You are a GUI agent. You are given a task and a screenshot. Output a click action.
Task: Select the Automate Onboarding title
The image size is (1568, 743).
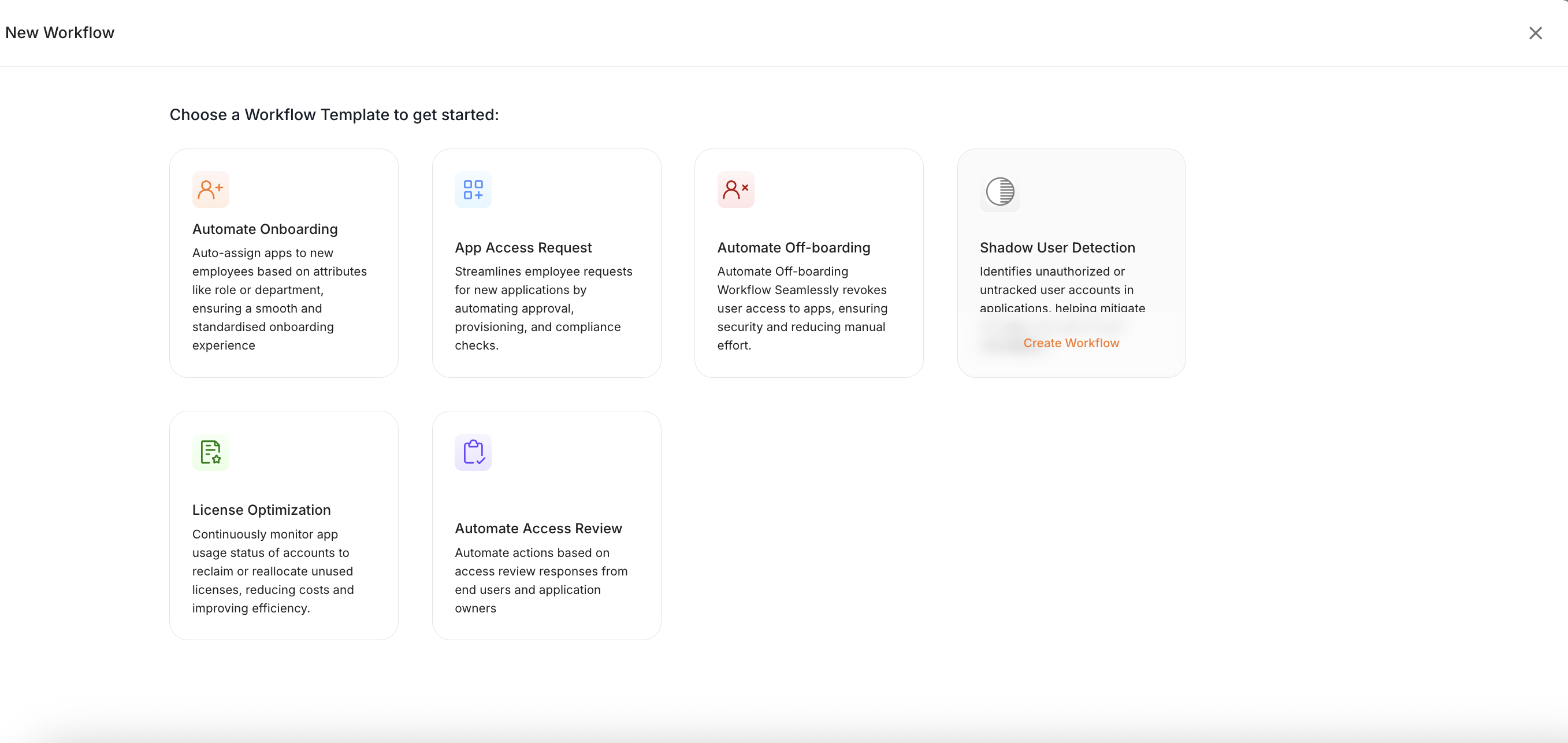pos(265,229)
